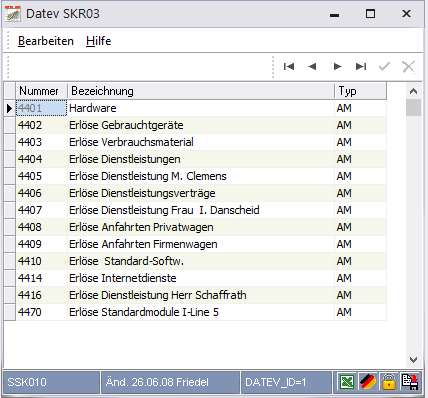Click the SSK010 status bar panel

tap(51, 382)
